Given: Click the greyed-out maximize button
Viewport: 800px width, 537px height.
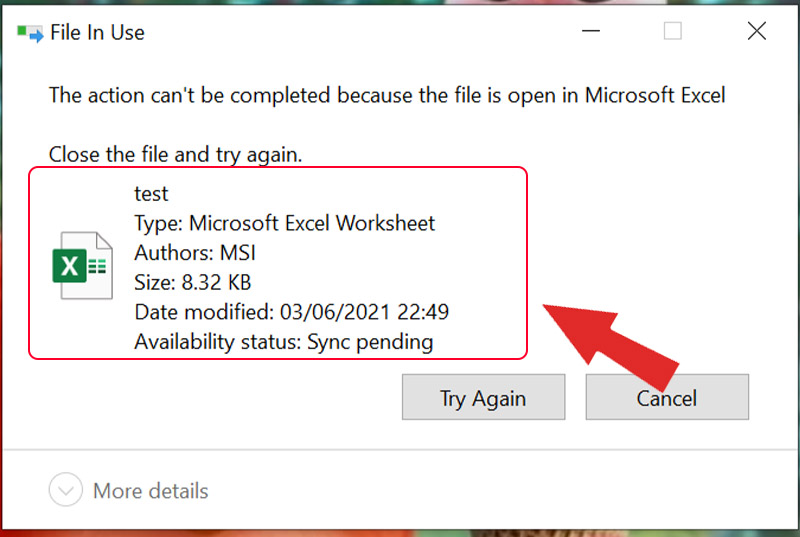Looking at the screenshot, I should pos(672,32).
